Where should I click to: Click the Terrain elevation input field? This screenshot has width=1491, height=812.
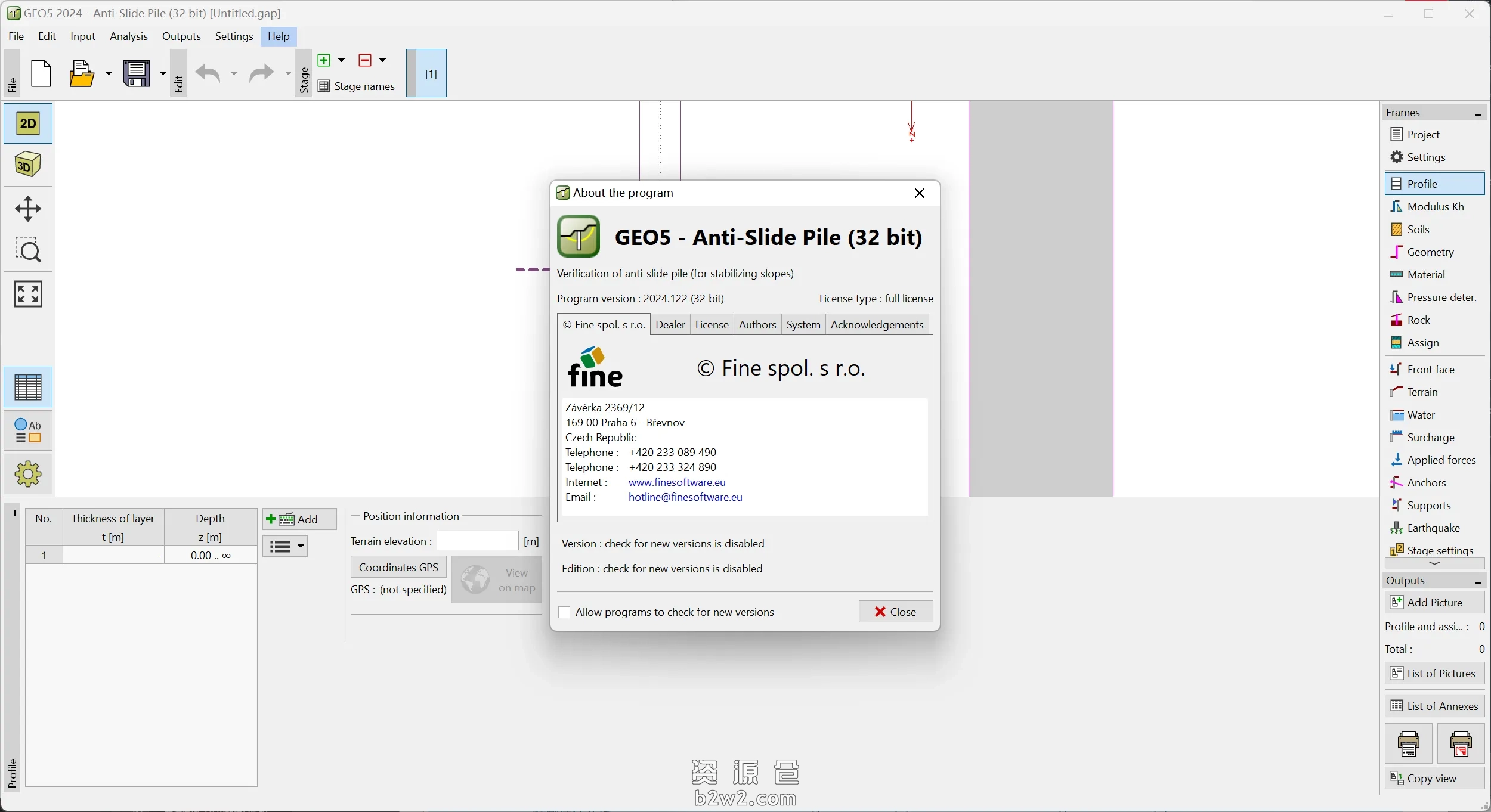[x=477, y=541]
